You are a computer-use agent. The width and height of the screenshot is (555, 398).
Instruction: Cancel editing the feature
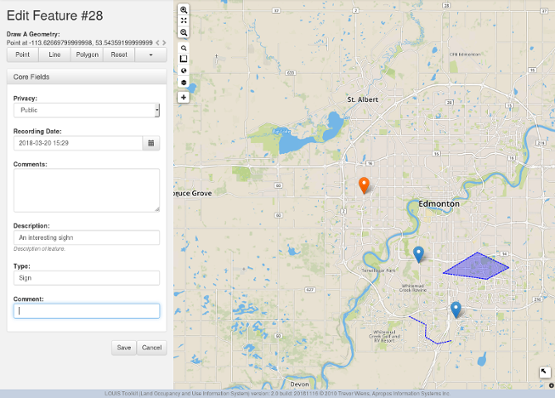click(152, 348)
